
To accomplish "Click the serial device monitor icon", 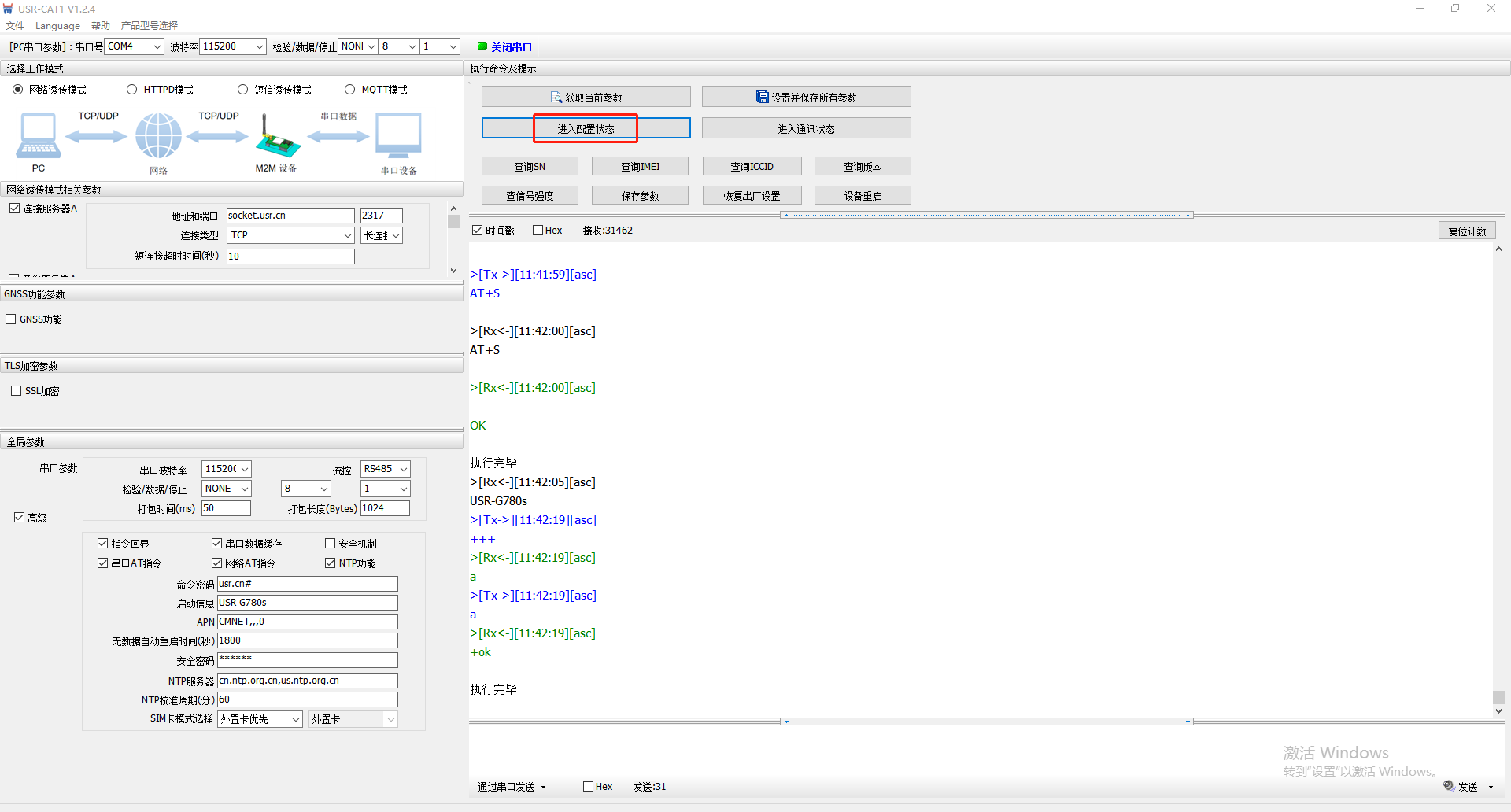I will click(398, 135).
